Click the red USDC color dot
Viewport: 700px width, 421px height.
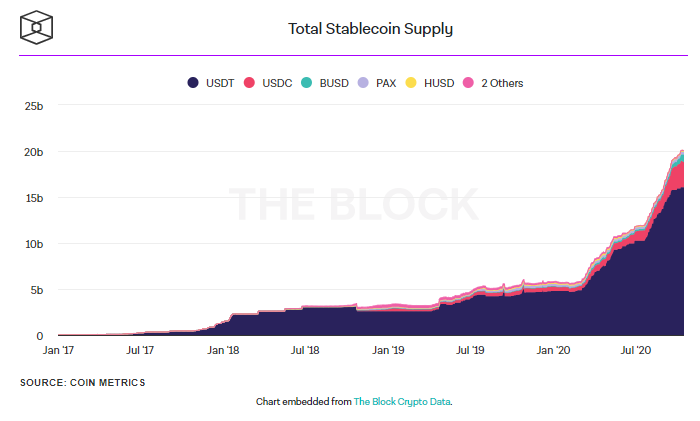[x=250, y=83]
